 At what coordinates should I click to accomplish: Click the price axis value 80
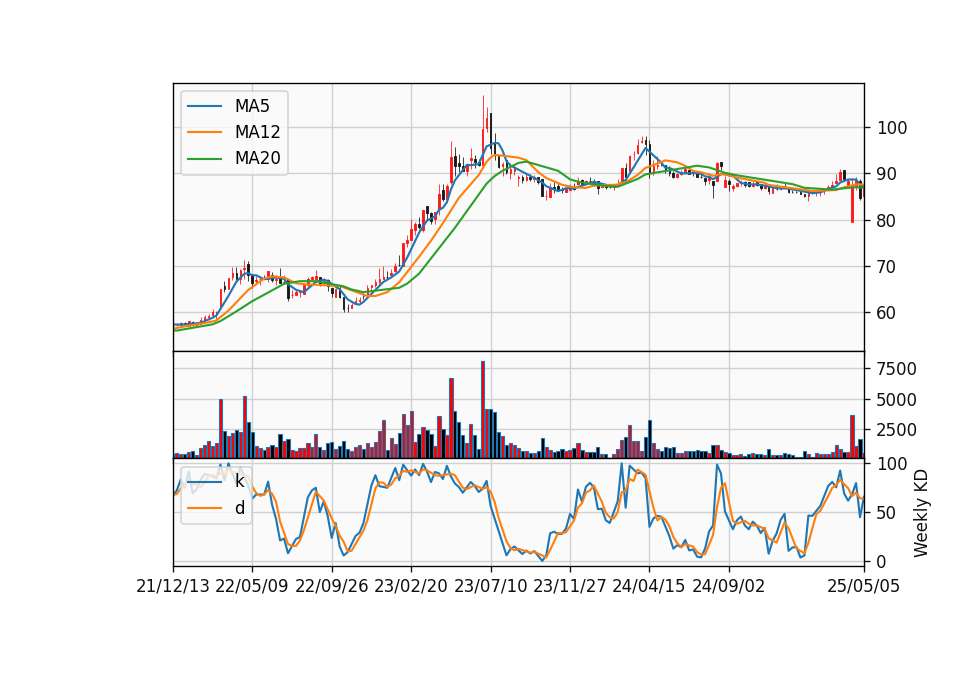click(887, 220)
